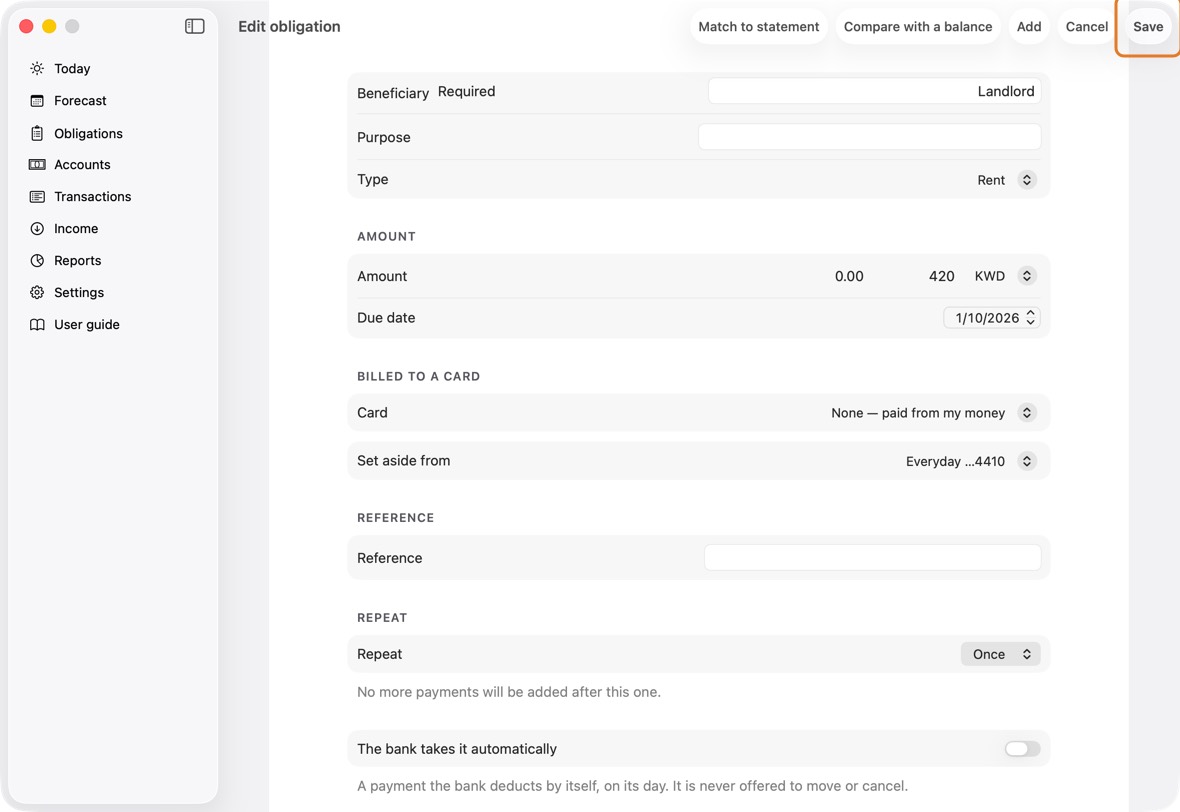The height and width of the screenshot is (812, 1180).
Task: Click the User guide book icon
Action: click(37, 324)
